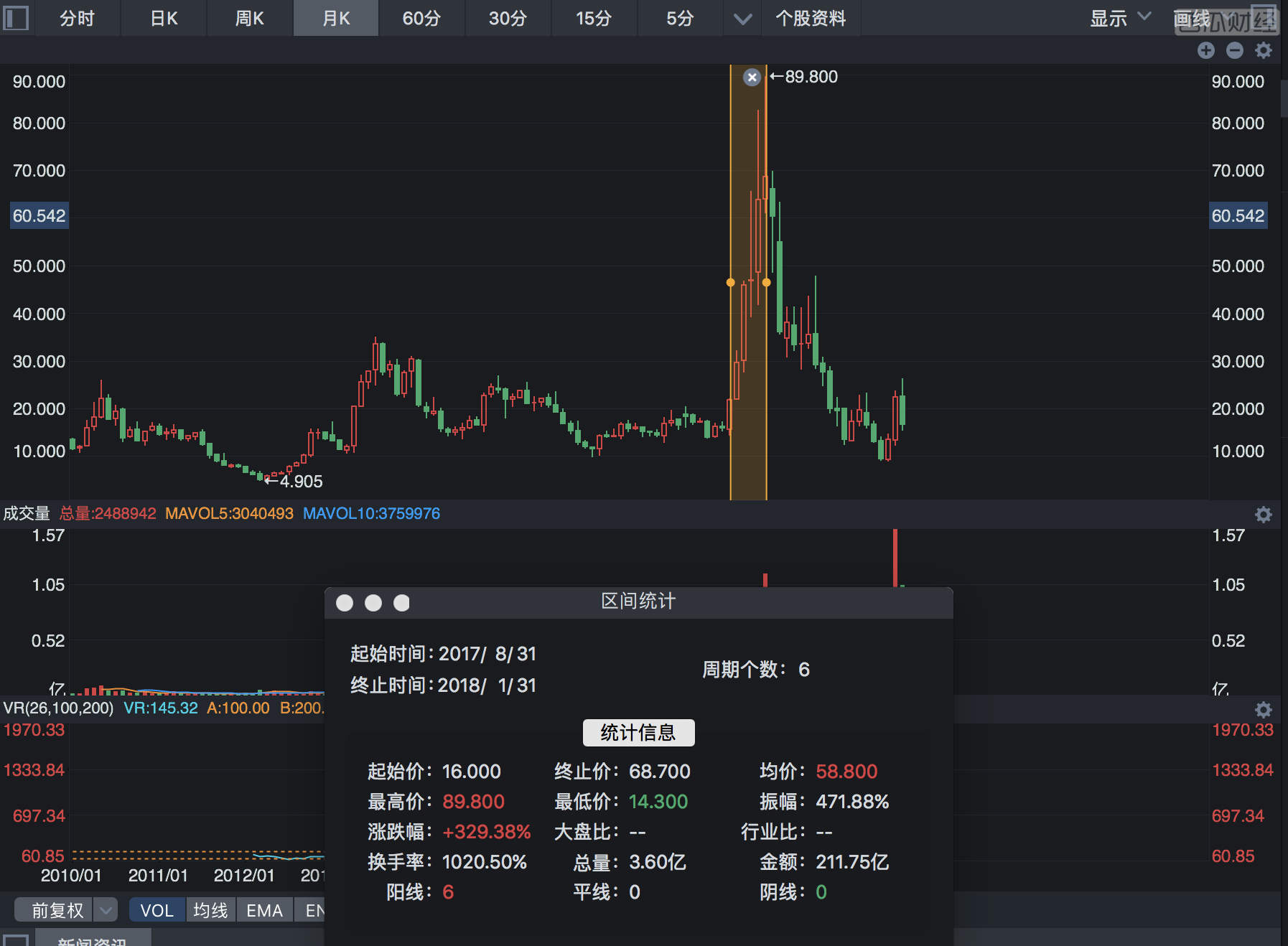This screenshot has width=1288, height=946.
Task: Click the 60.542 left price marker
Action: (x=39, y=215)
